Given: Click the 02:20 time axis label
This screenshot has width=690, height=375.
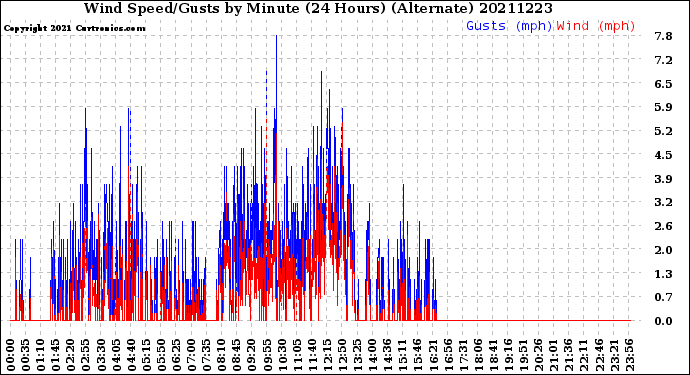Looking at the screenshot, I should [71, 355].
